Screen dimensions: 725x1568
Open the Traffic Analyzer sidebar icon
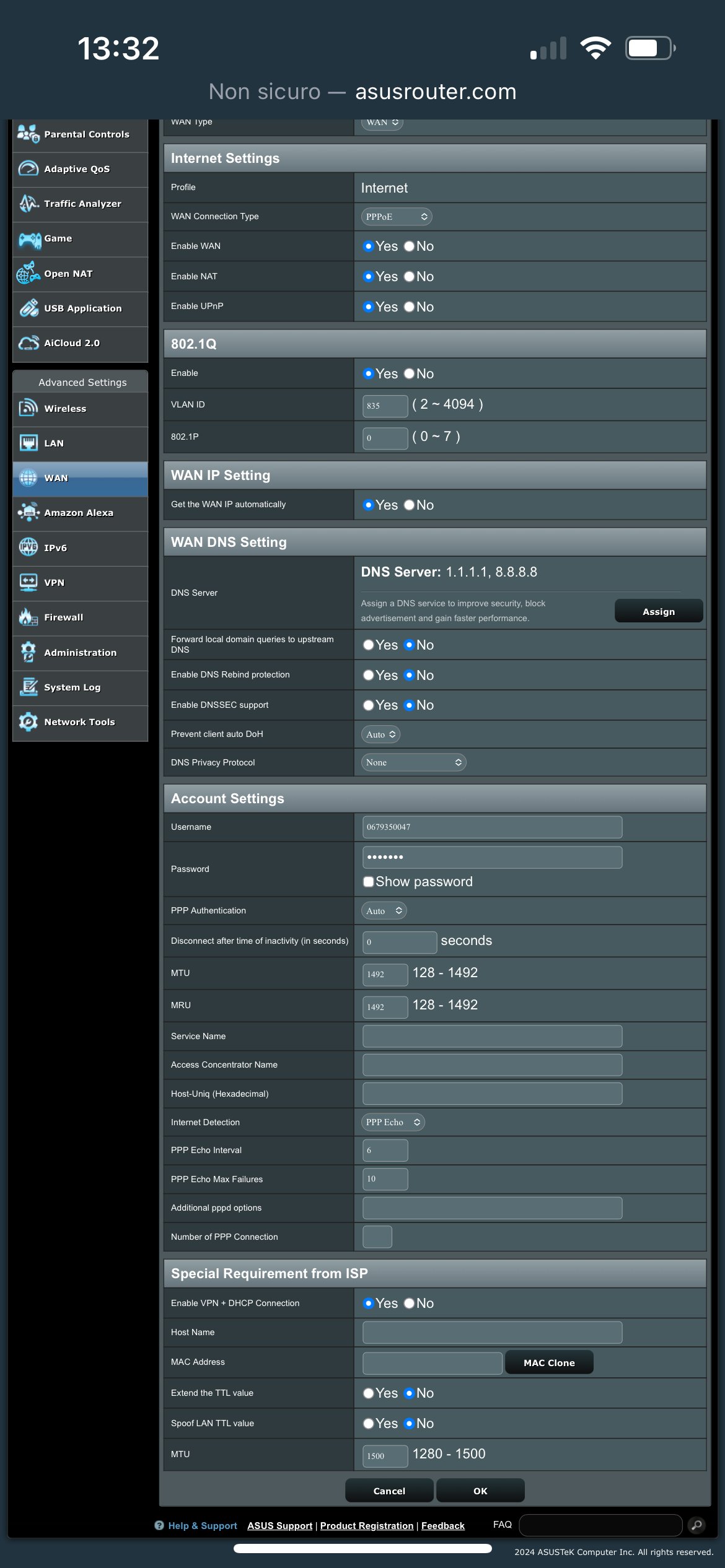[x=29, y=204]
